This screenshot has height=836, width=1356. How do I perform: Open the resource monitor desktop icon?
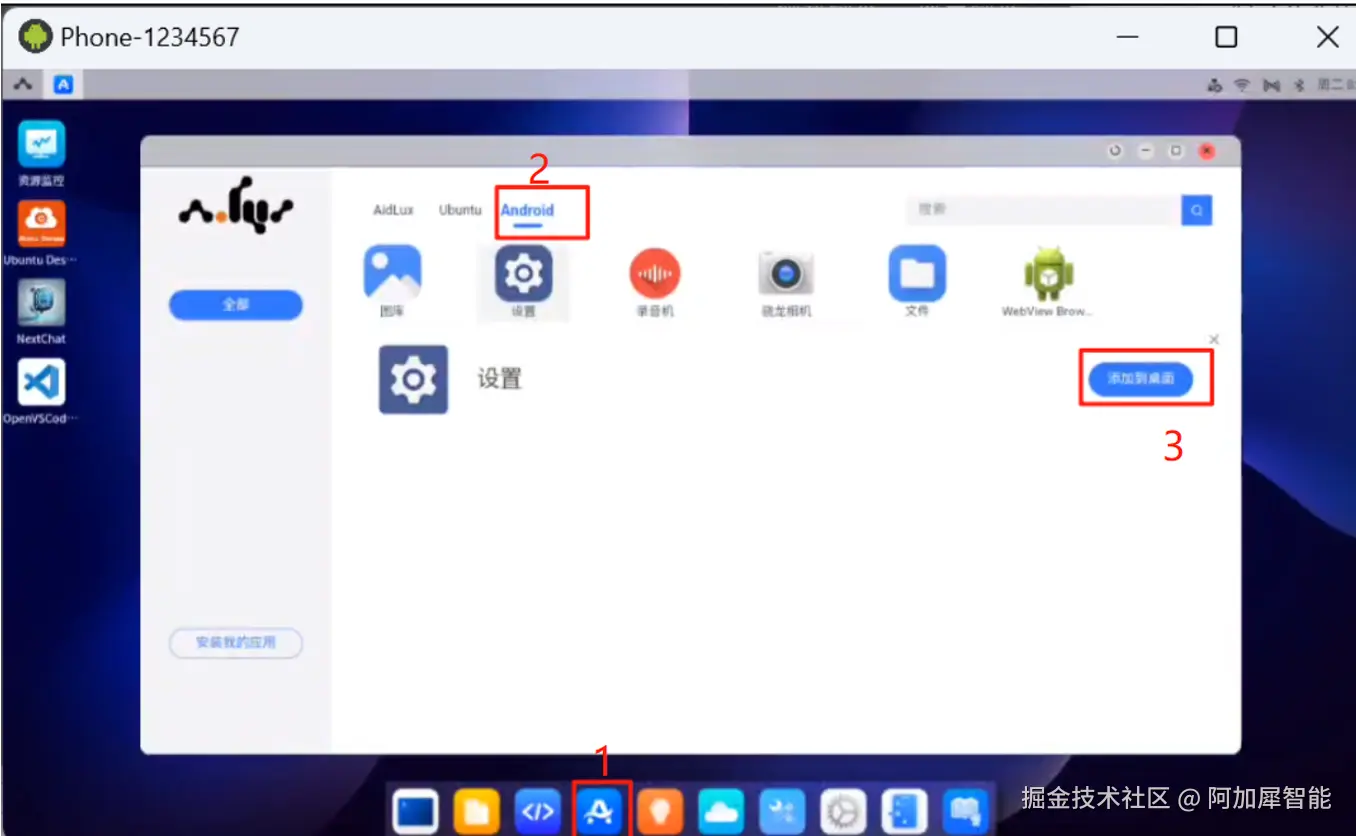pos(42,144)
